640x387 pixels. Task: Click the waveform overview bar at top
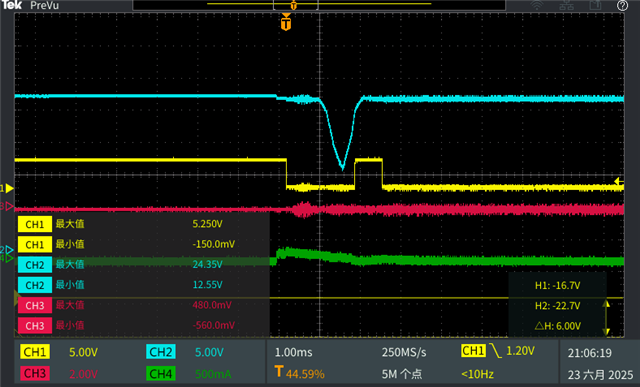coord(319,5)
